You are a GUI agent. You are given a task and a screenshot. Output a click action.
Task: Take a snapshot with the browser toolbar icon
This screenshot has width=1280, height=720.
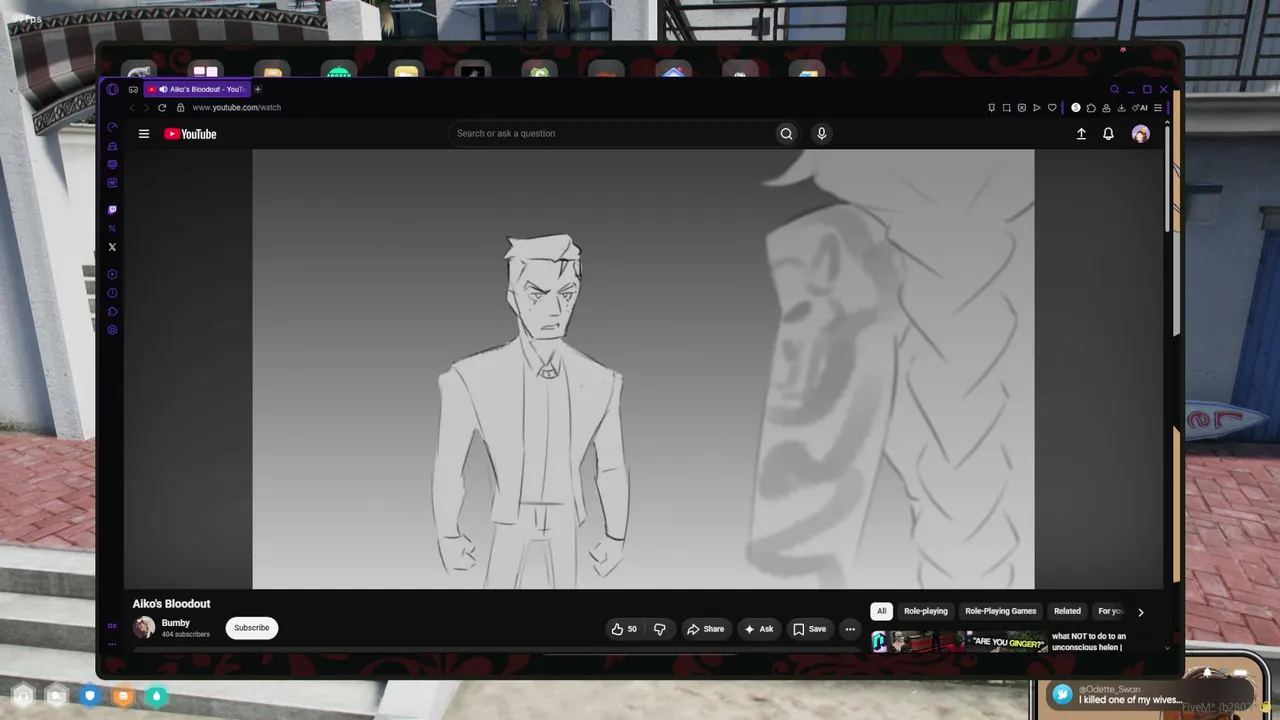[x=1007, y=108]
